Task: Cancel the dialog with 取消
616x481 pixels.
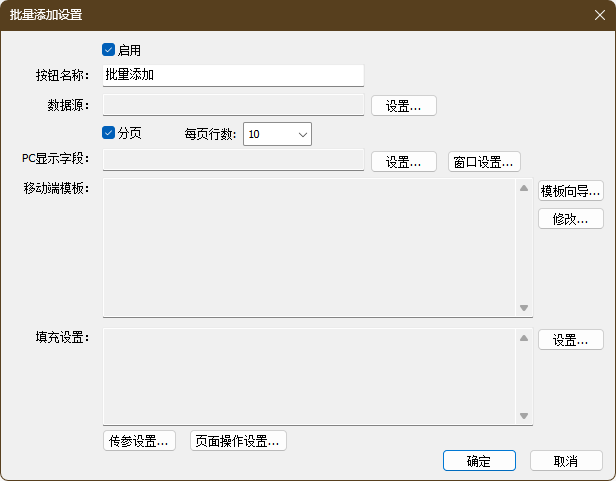Action: (x=566, y=461)
